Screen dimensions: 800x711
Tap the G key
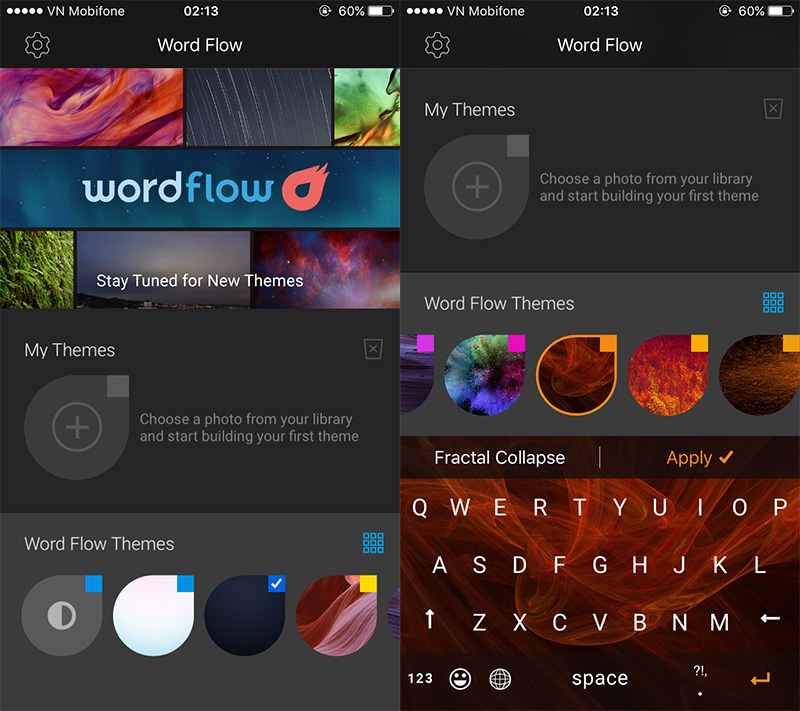(x=599, y=565)
